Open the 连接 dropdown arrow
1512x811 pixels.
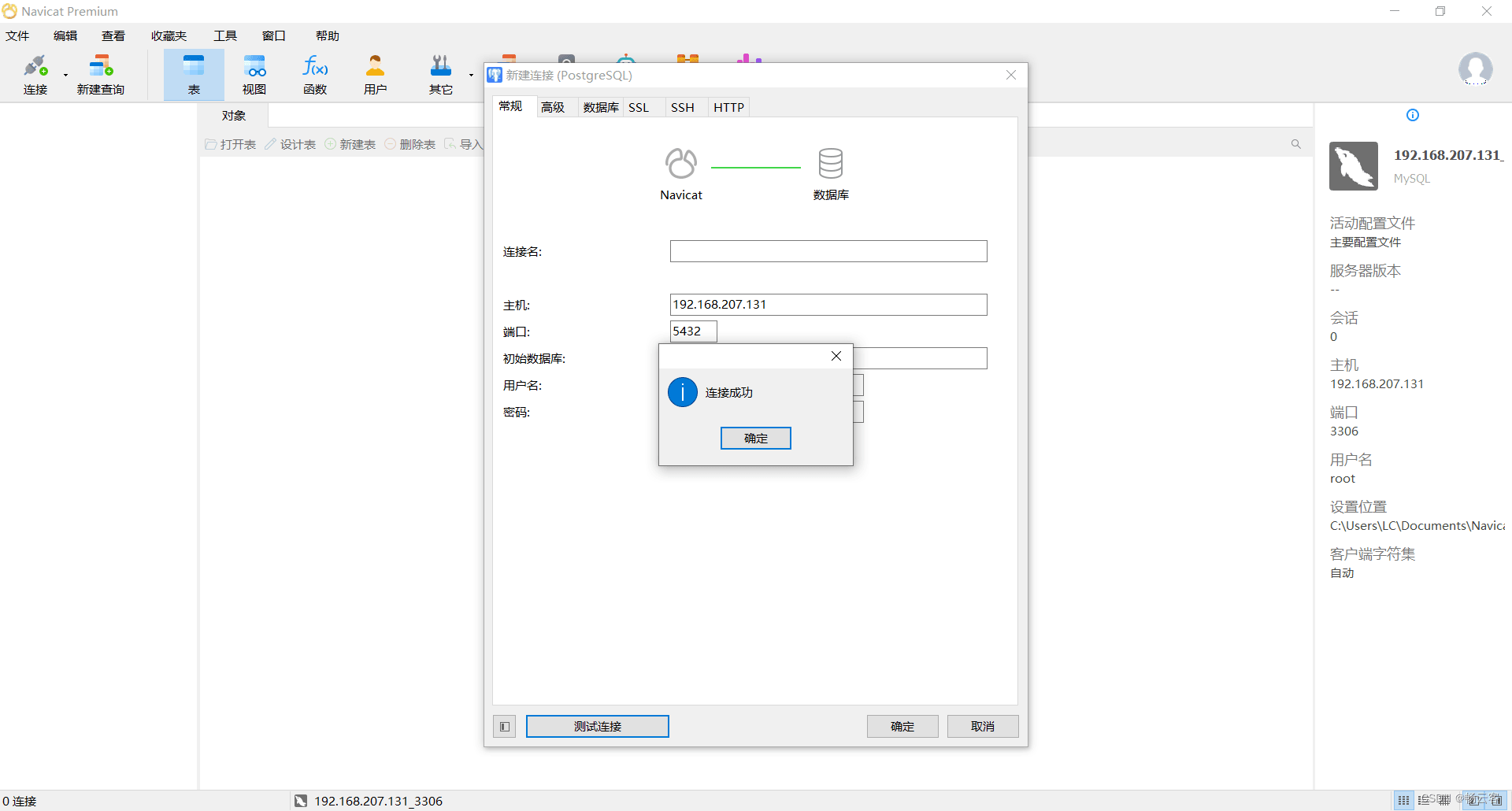(65, 76)
